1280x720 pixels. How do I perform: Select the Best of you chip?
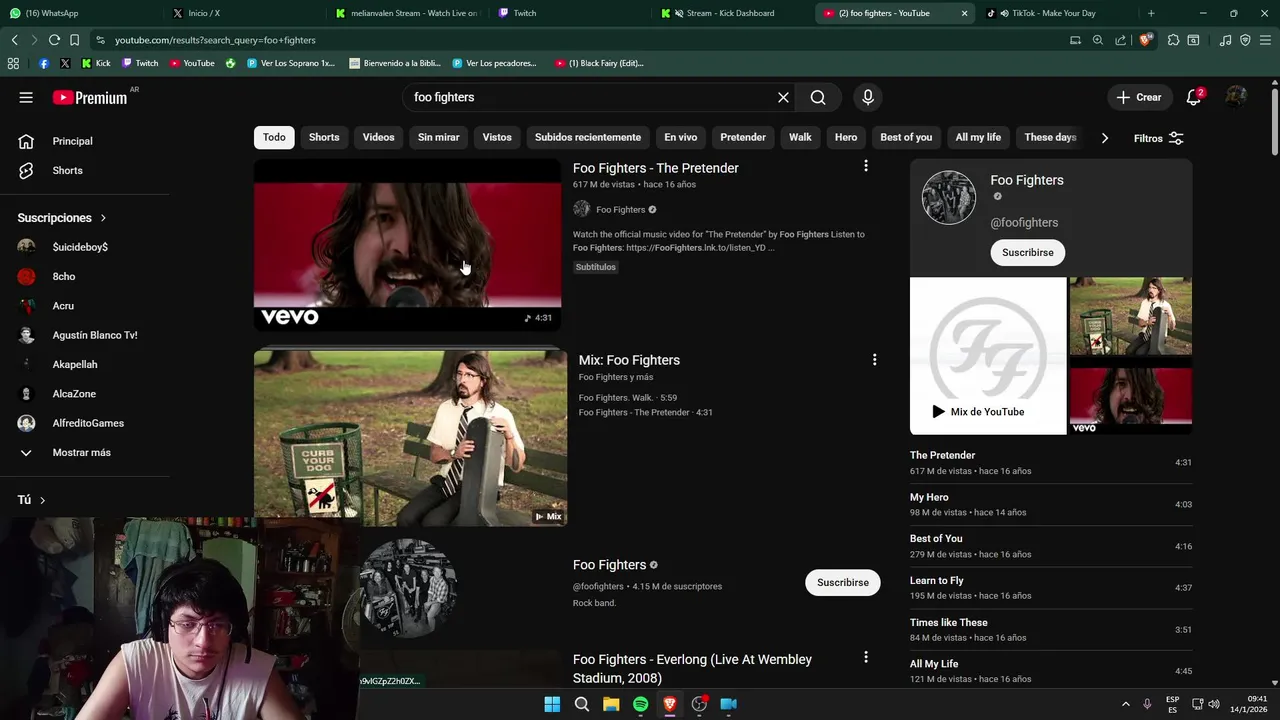point(906,137)
